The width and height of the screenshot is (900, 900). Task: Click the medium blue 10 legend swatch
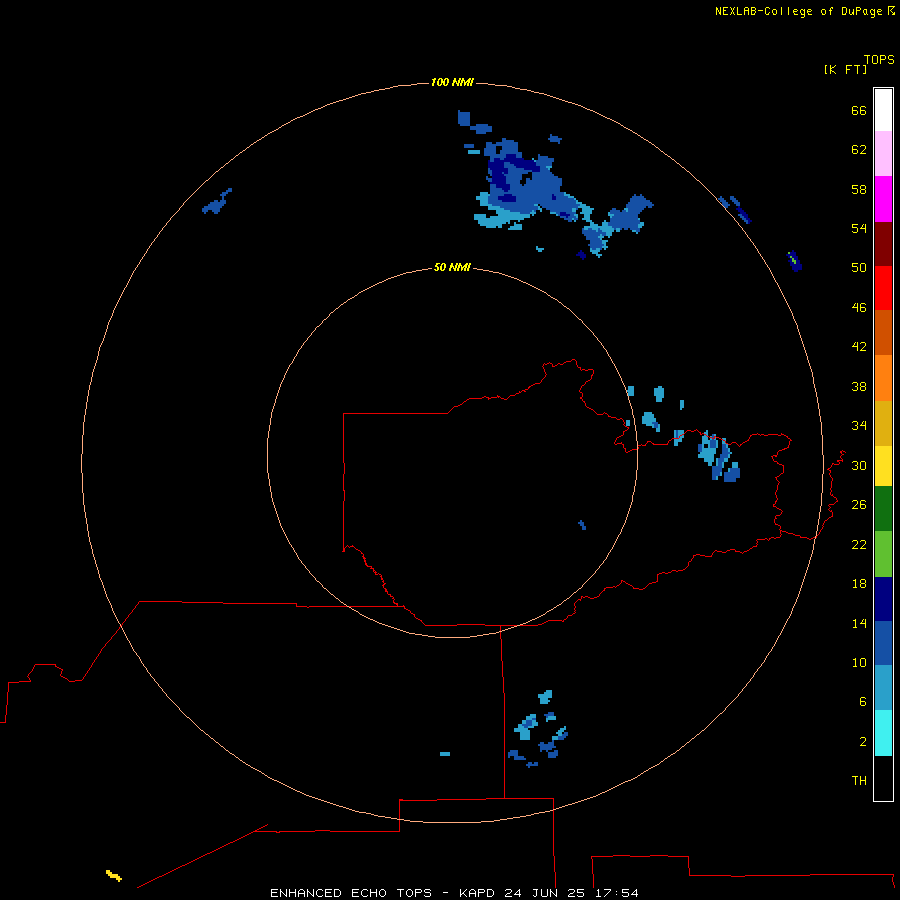click(883, 643)
